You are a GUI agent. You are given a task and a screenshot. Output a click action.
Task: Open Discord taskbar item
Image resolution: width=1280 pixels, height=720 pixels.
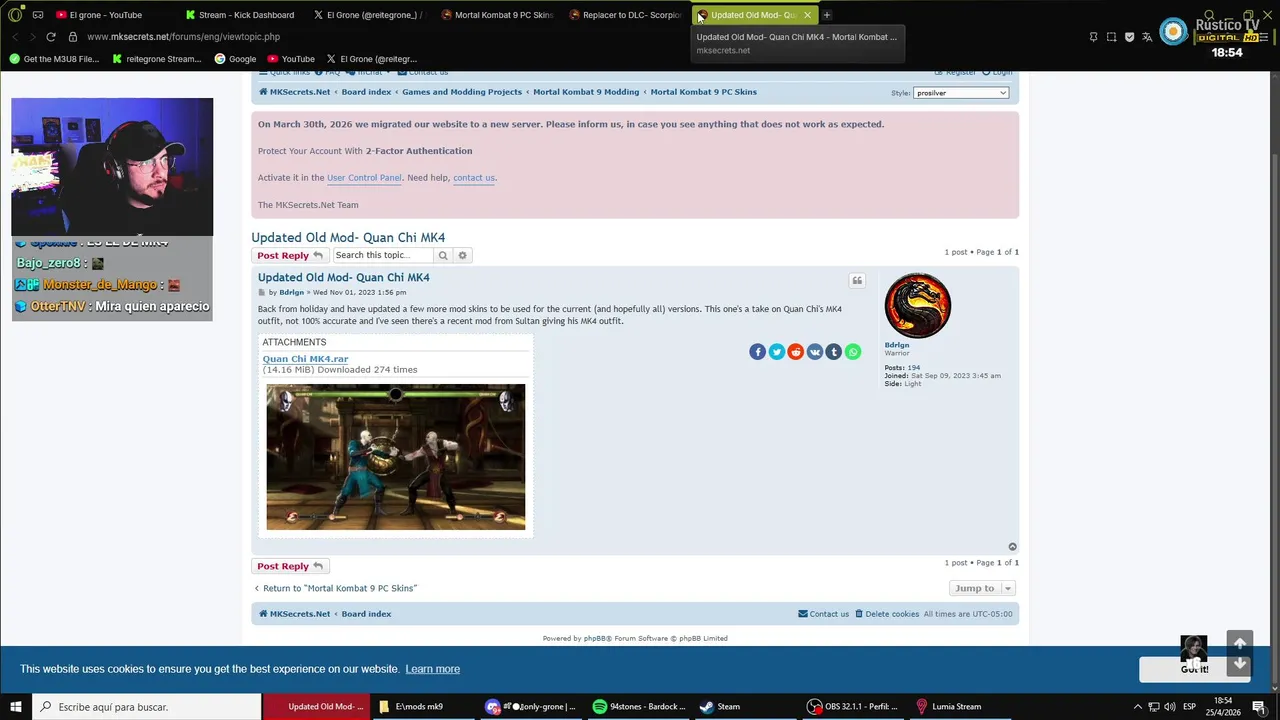click(x=530, y=706)
